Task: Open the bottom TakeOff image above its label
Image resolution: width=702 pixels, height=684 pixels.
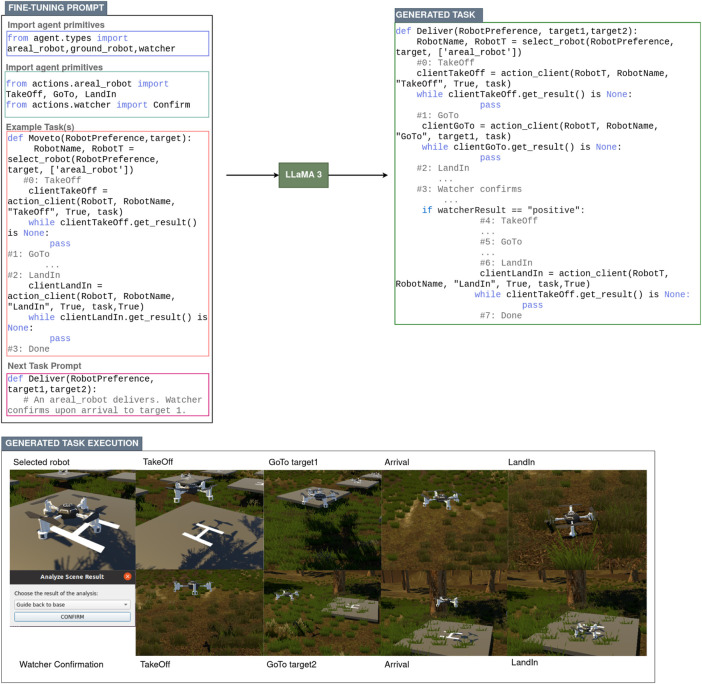Action: pyautogui.click(x=200, y=613)
